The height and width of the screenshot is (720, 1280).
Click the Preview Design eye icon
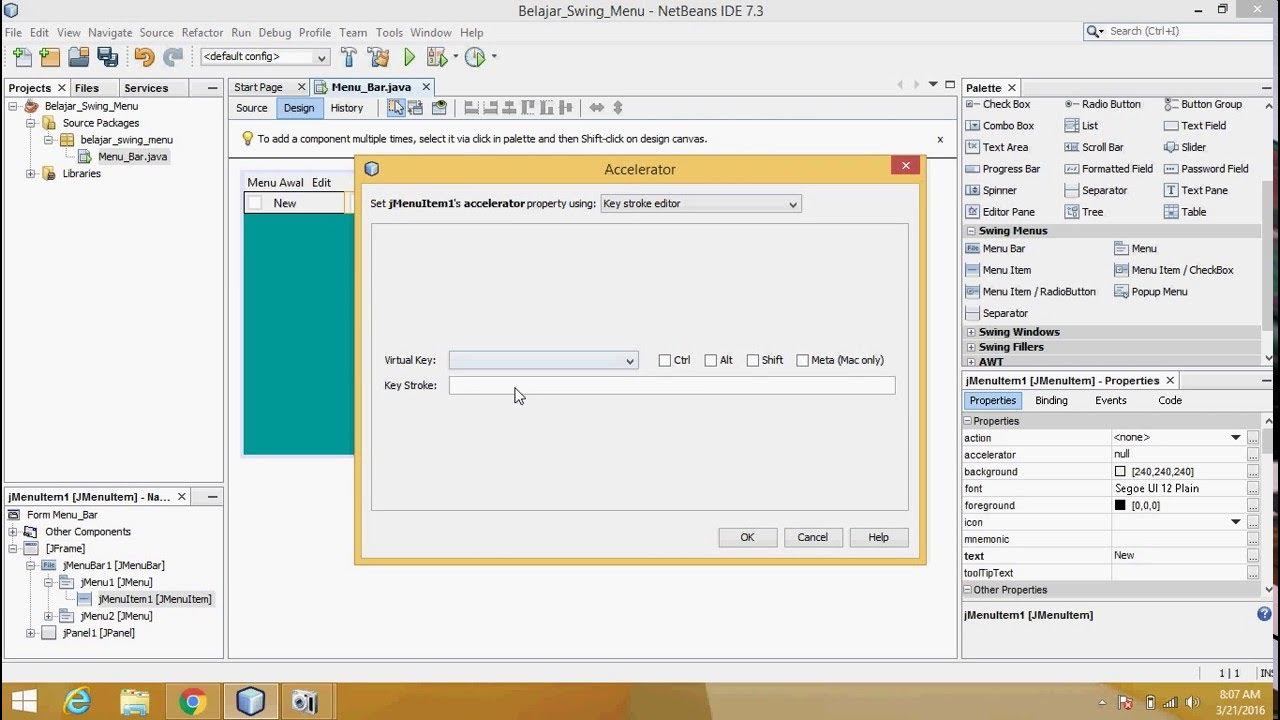439,107
